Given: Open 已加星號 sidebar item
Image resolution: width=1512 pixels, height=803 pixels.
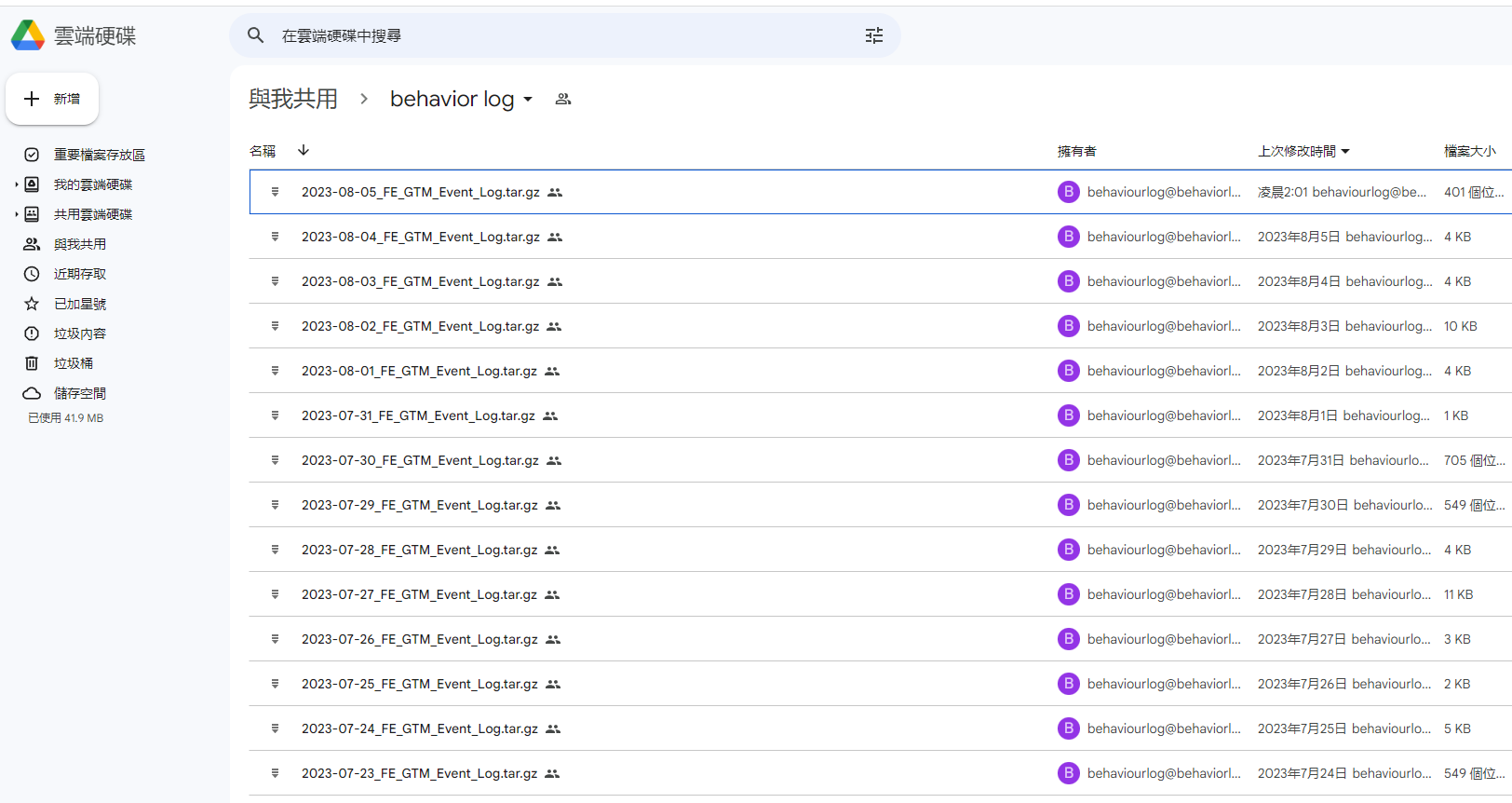Looking at the screenshot, I should 80,304.
